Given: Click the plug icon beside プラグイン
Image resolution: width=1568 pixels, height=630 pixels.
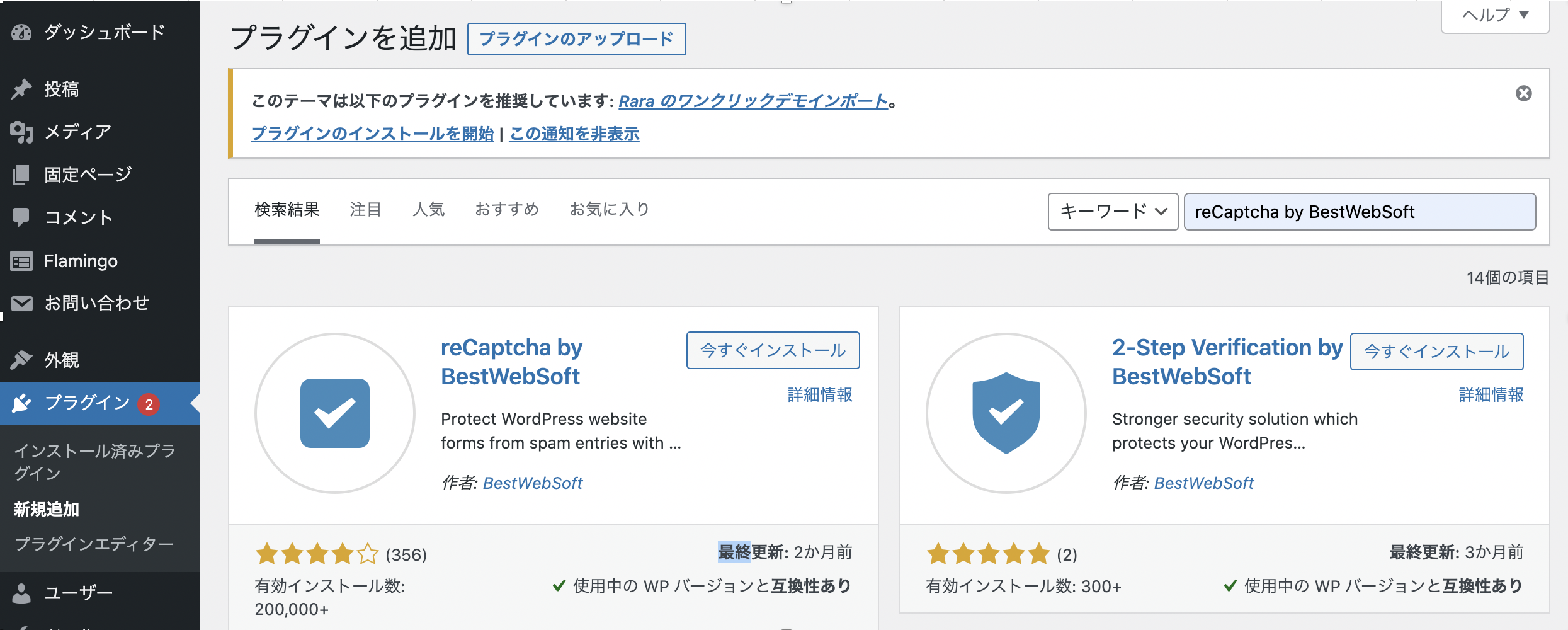Looking at the screenshot, I should tap(21, 403).
